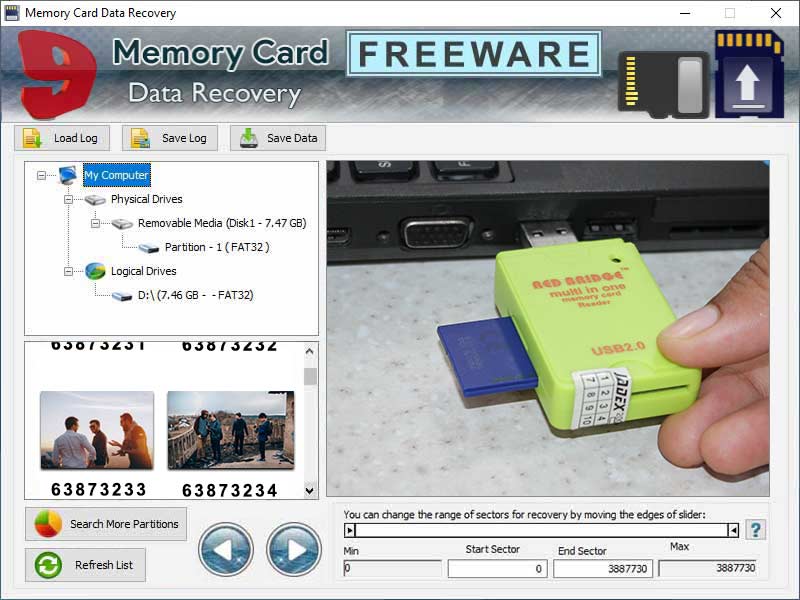Click the left navigation arrow button
Screen dimensions: 800x600
pyautogui.click(x=227, y=551)
